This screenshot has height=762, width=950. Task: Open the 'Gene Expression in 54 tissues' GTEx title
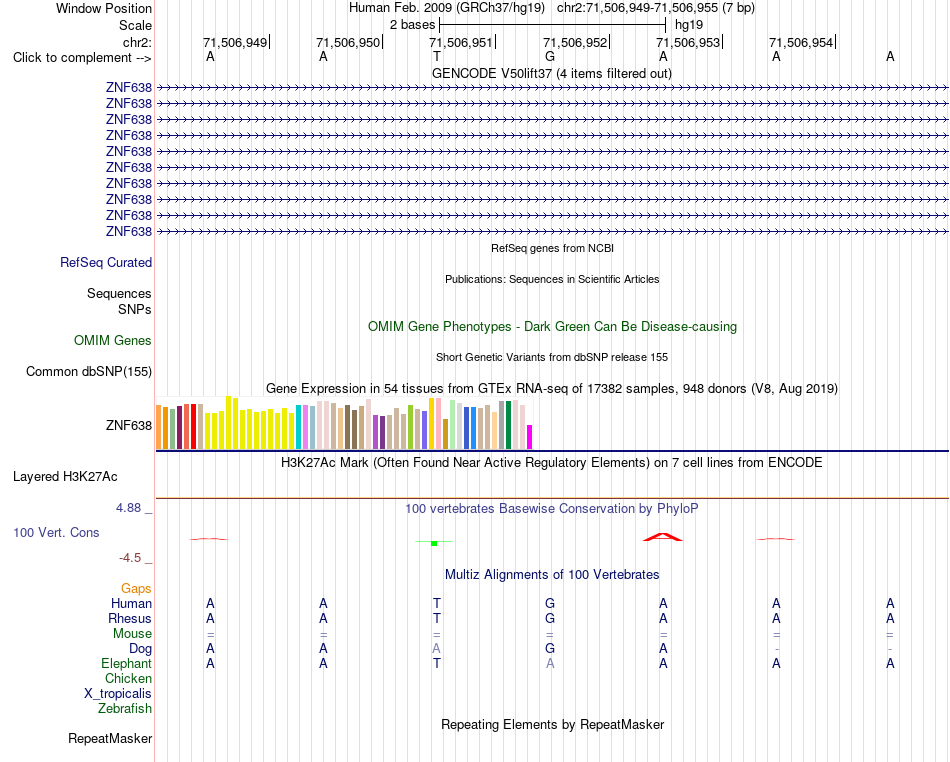(552, 388)
